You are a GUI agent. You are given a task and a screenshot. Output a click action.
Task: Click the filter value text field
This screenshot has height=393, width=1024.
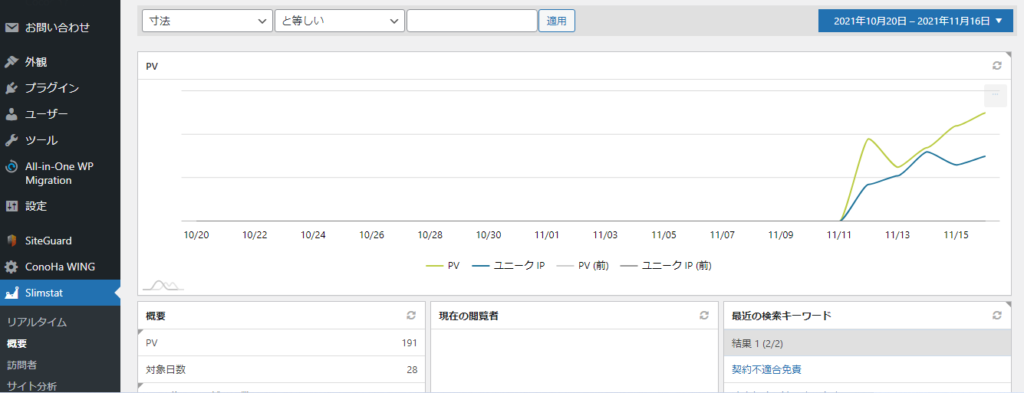pyautogui.click(x=472, y=21)
